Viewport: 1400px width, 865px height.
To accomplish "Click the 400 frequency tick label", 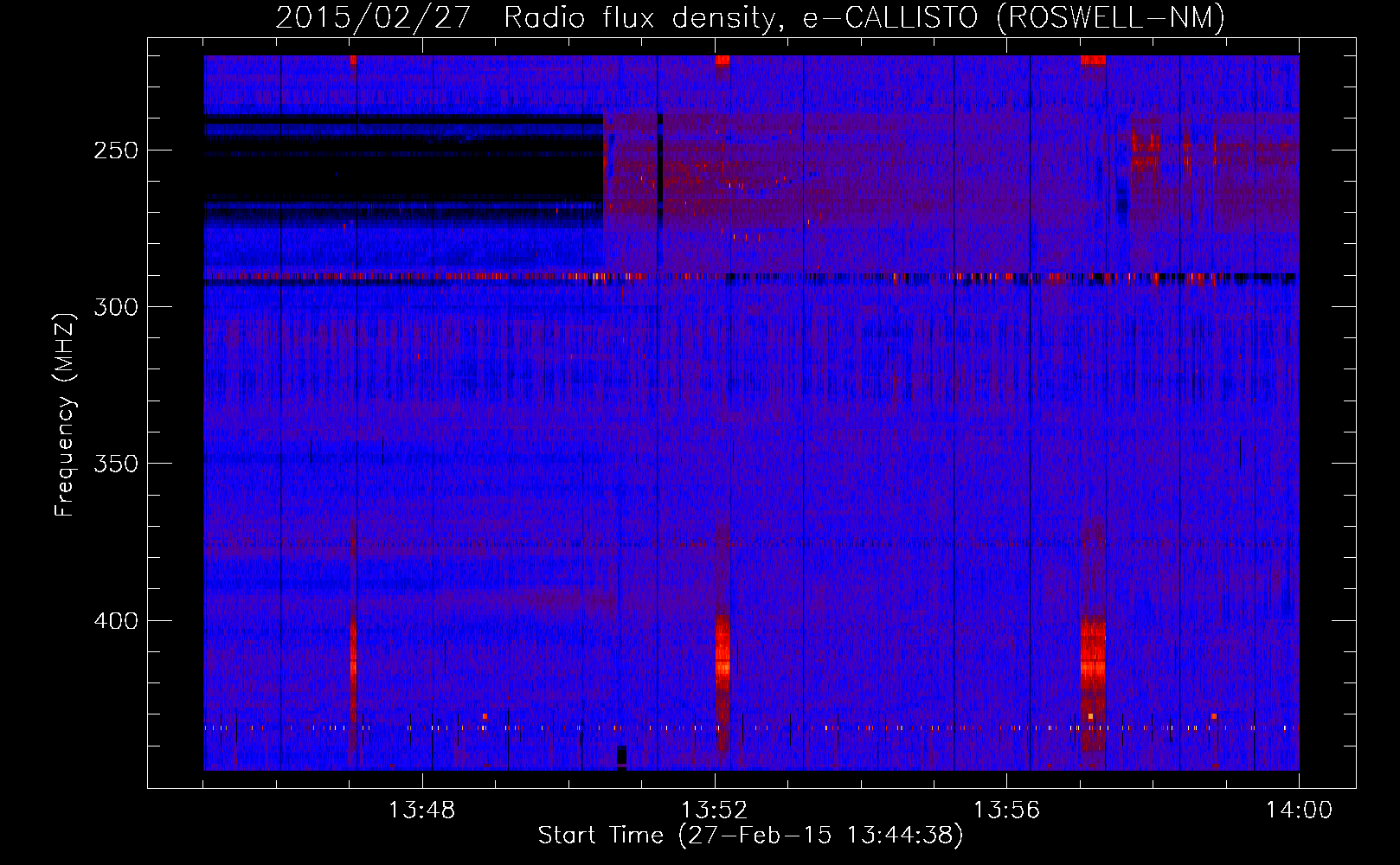I will click(x=117, y=621).
